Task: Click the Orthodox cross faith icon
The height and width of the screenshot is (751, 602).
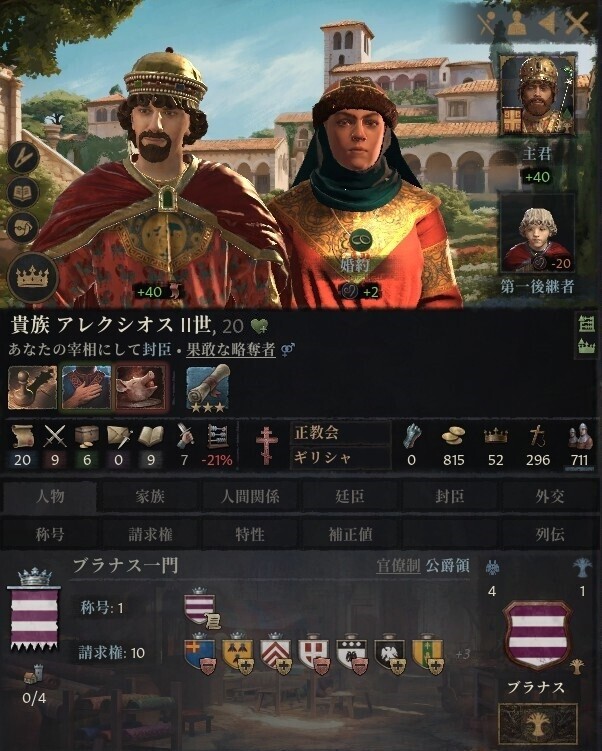Action: click(x=267, y=445)
